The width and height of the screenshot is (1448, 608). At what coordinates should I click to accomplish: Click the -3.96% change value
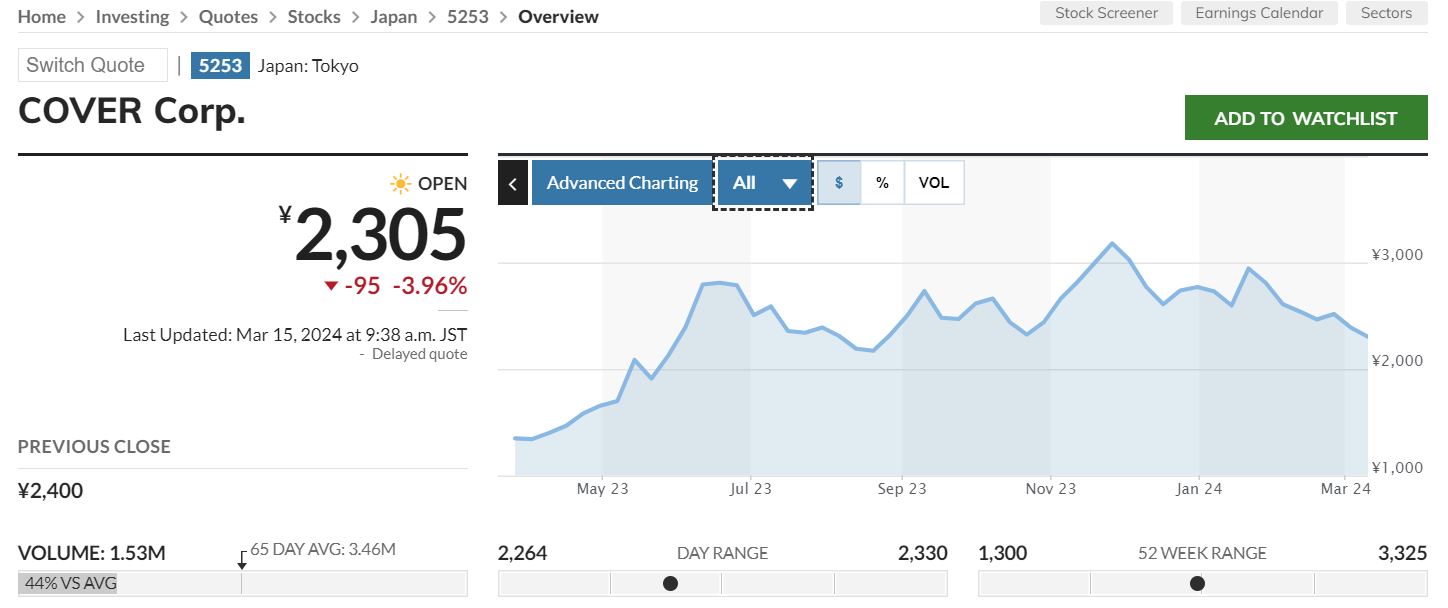[x=430, y=286]
